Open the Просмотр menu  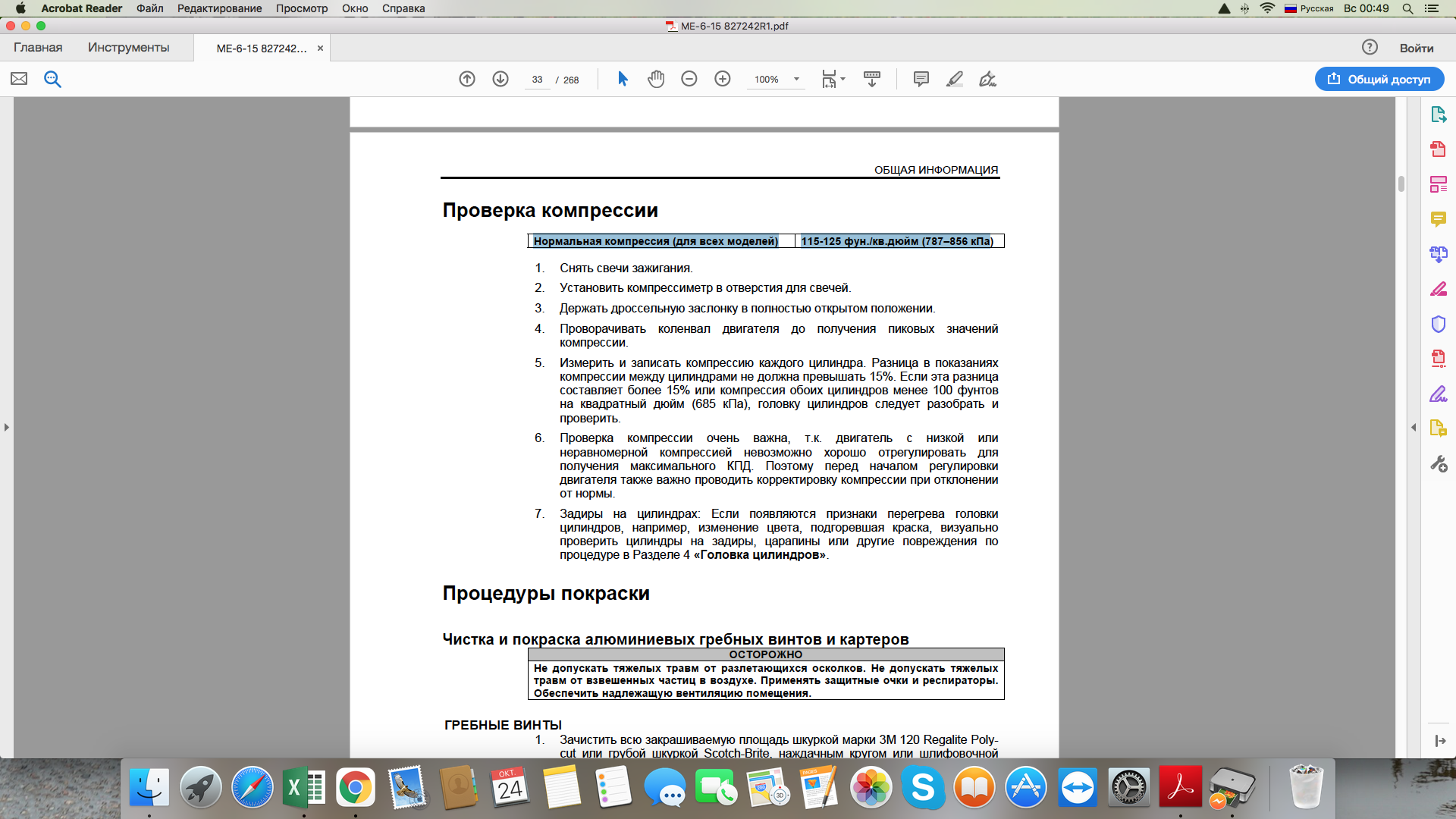click(301, 8)
